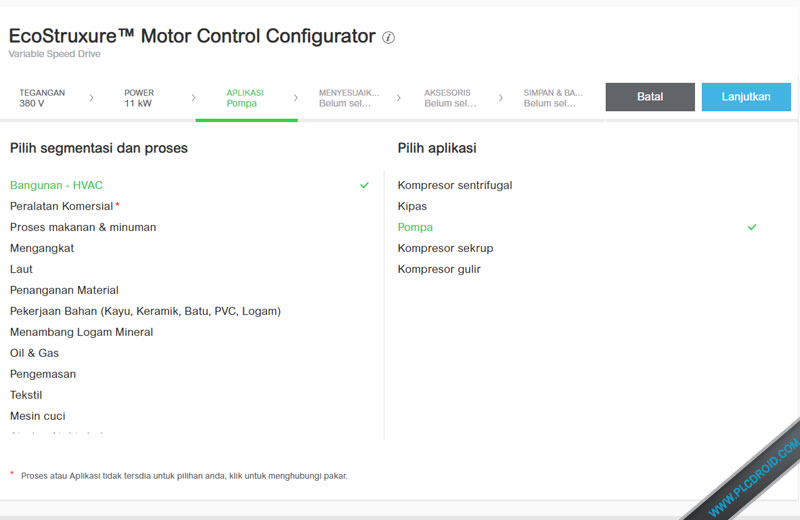This screenshot has width=800, height=520.
Task: Select Tekstil segment
Action: pos(26,395)
